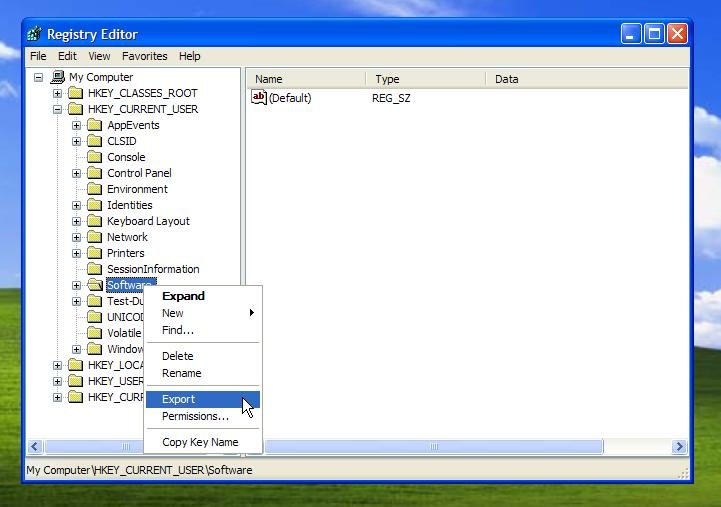Screen dimensions: 721x507
Task: Click the My Computer icon
Action: click(58, 77)
